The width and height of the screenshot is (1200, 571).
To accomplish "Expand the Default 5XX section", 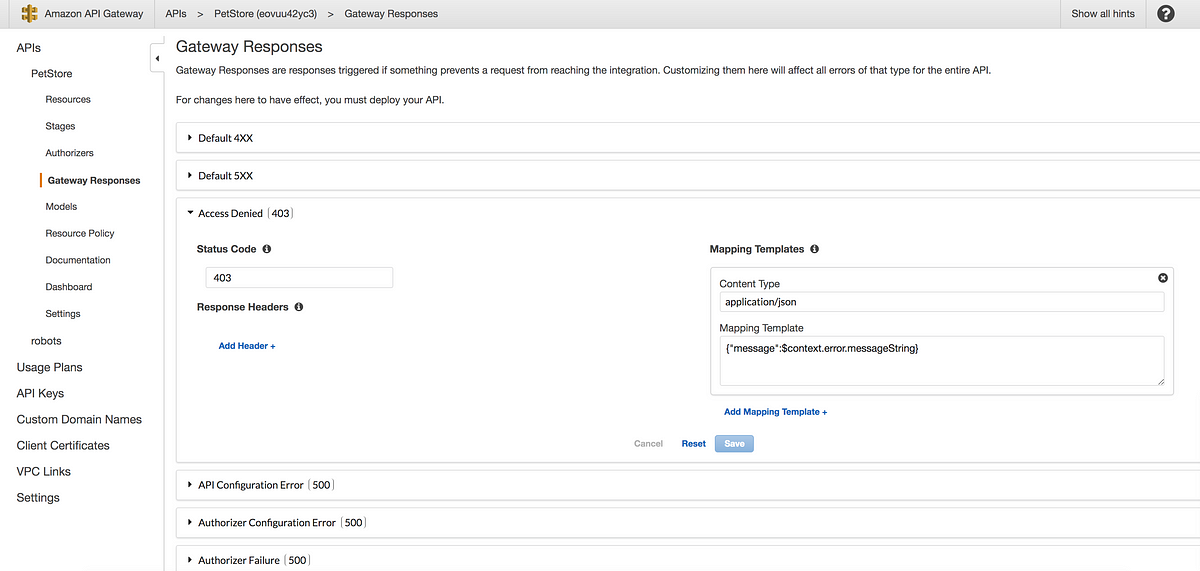I will [688, 175].
